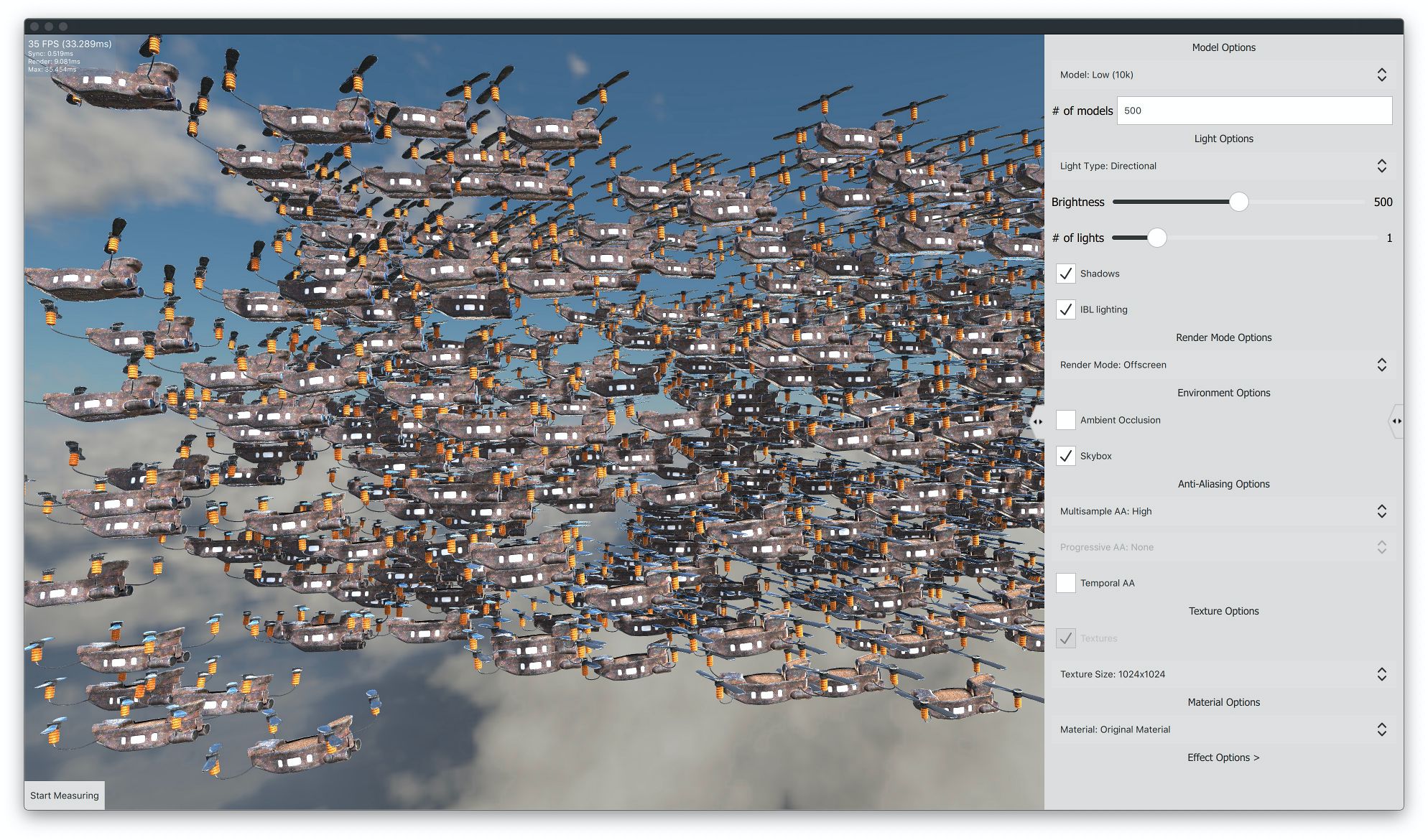Image resolution: width=1428 pixels, height=840 pixels.
Task: Click the number of models input field
Action: coord(1253,111)
